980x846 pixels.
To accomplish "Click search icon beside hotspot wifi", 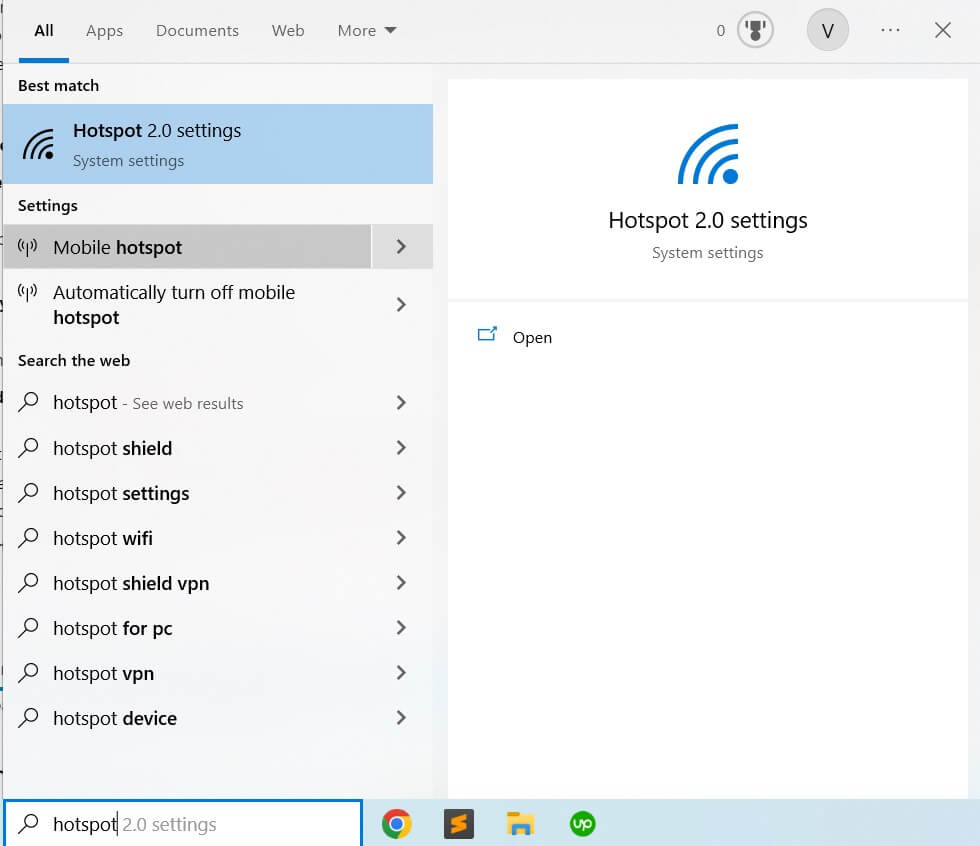I will pyautogui.click(x=28, y=538).
